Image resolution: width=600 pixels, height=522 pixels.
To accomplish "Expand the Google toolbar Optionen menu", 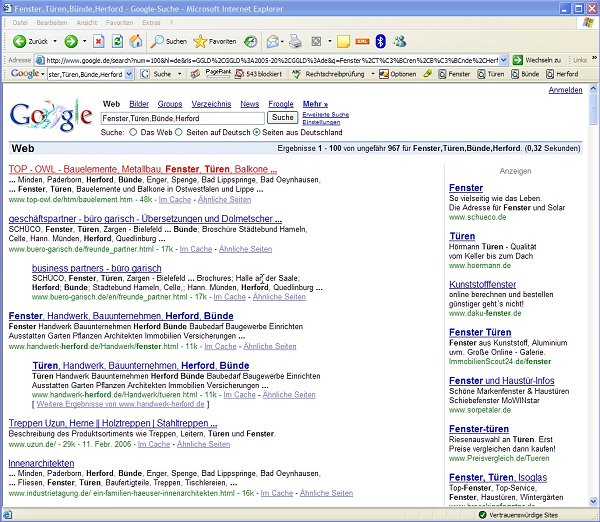I will click(402, 74).
